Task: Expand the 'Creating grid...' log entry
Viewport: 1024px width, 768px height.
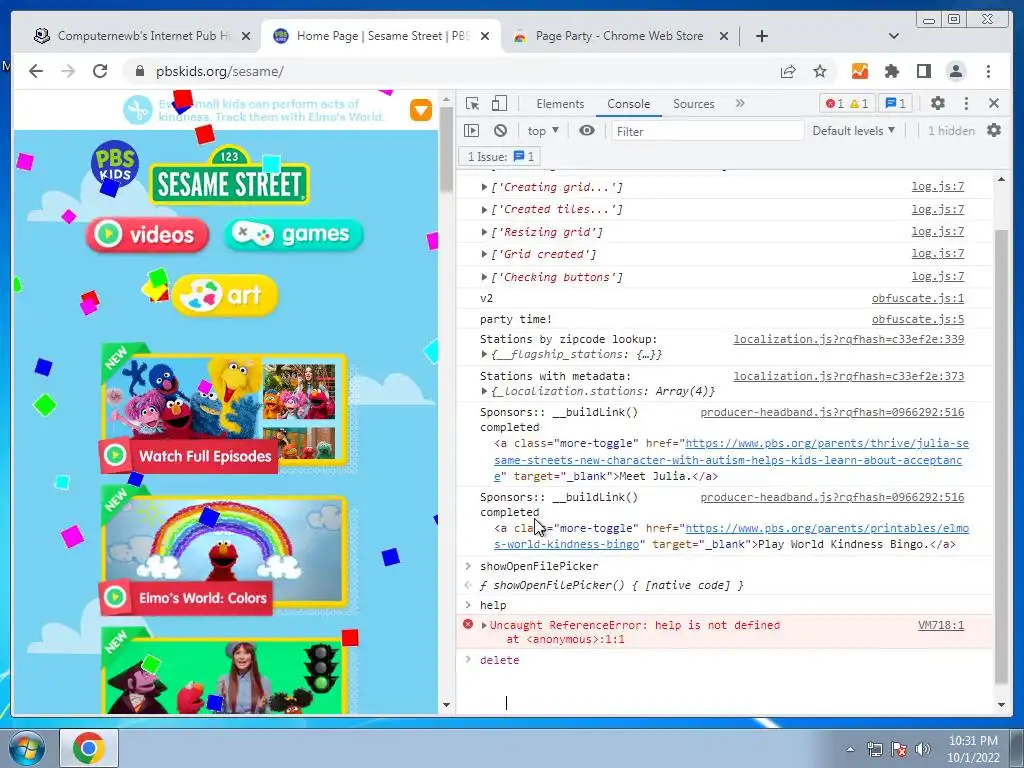Action: coord(484,187)
